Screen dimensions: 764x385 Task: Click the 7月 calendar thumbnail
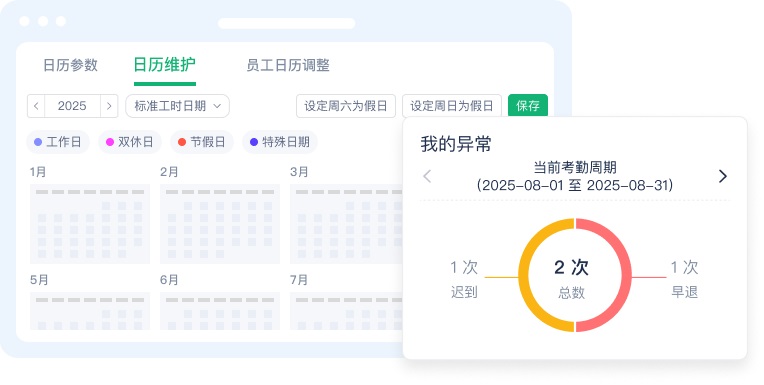tap(347, 311)
